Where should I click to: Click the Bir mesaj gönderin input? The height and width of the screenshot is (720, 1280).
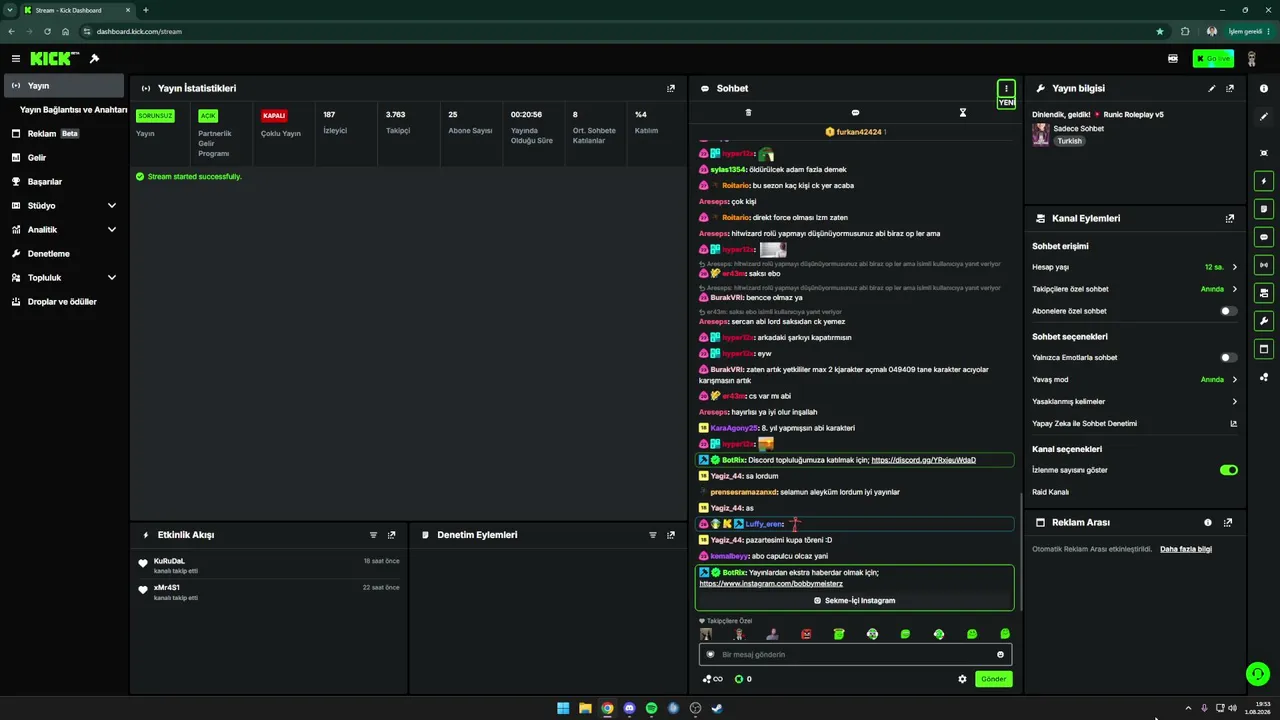(x=855, y=654)
